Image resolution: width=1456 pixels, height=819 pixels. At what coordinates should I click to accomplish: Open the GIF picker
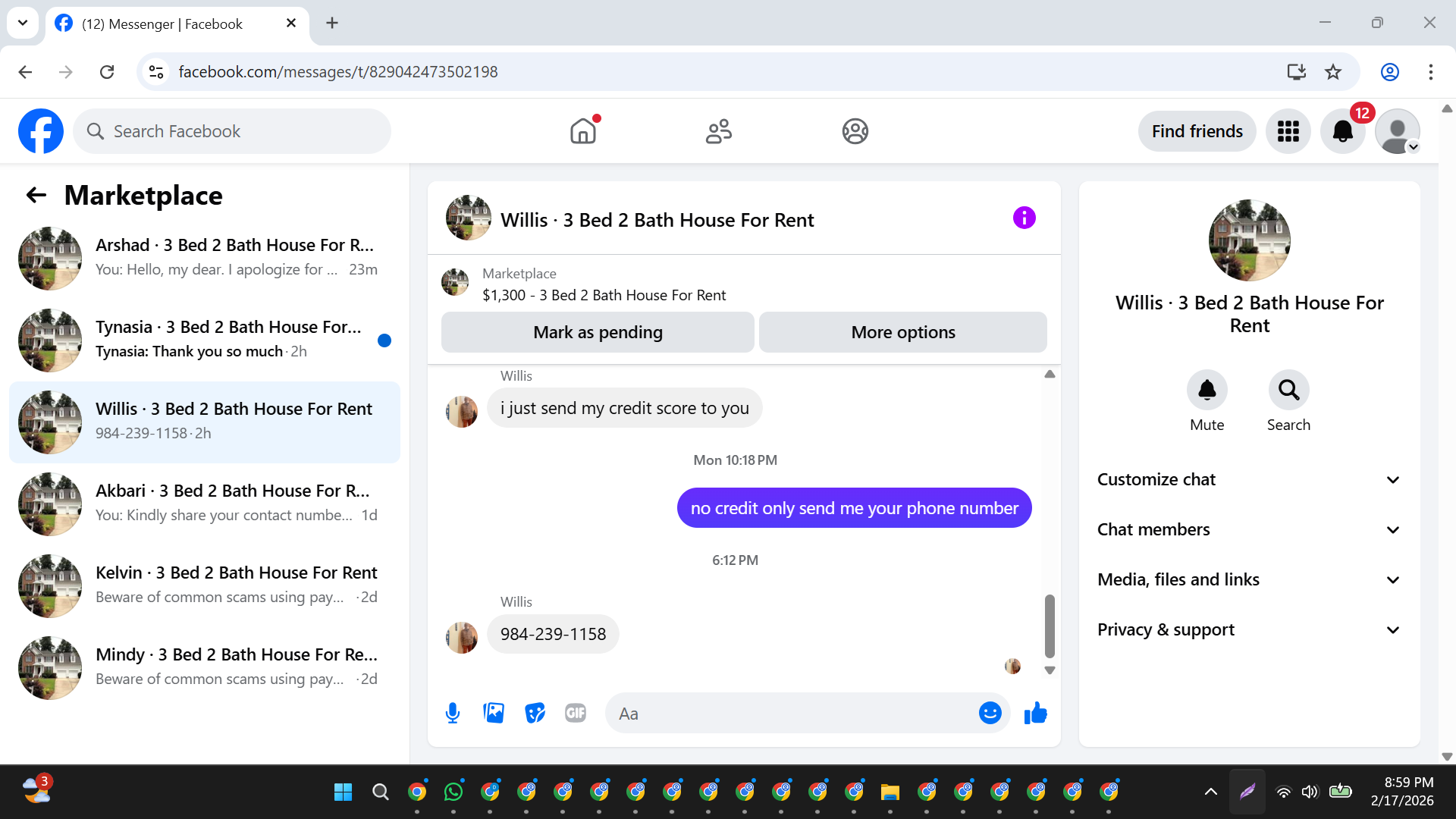coord(576,713)
